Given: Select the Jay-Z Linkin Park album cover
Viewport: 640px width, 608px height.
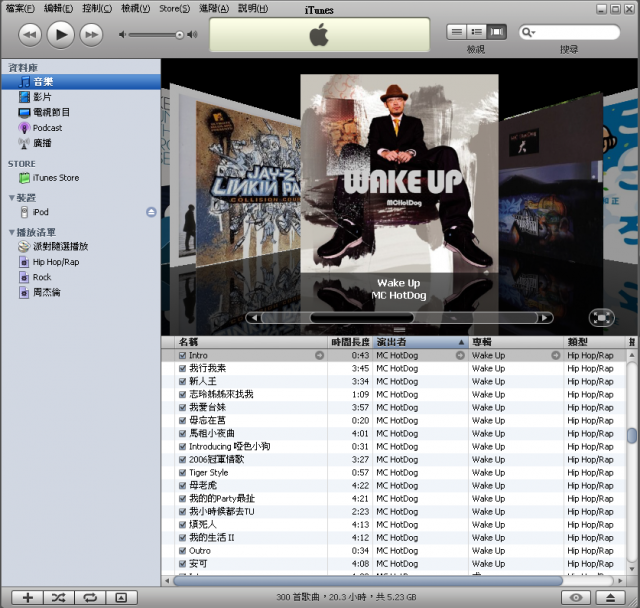Looking at the screenshot, I should (248, 184).
